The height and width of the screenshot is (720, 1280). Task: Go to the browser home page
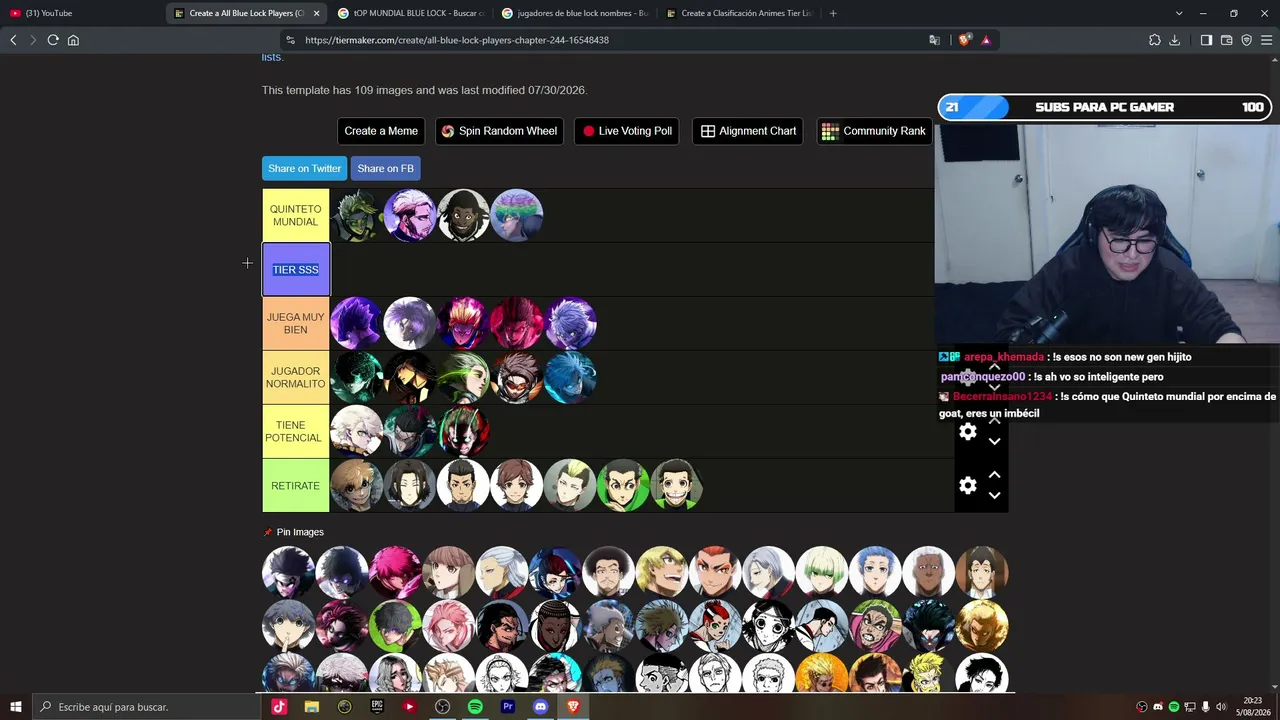[73, 40]
